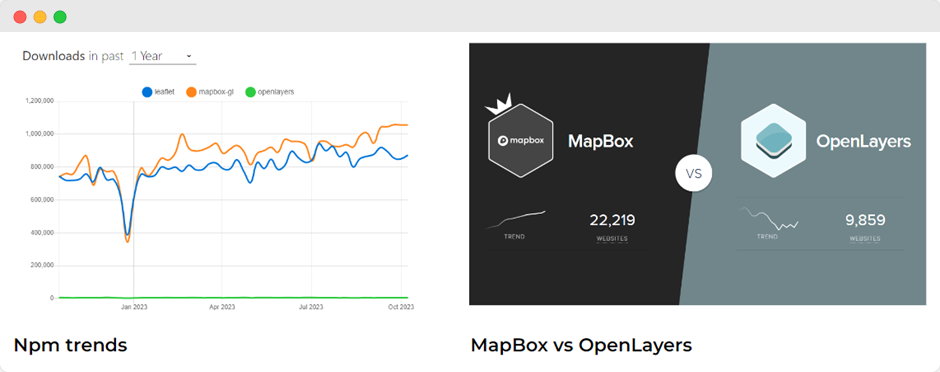940x372 pixels.
Task: Click the Apr 2023 axis label
Action: pyautogui.click(x=222, y=307)
